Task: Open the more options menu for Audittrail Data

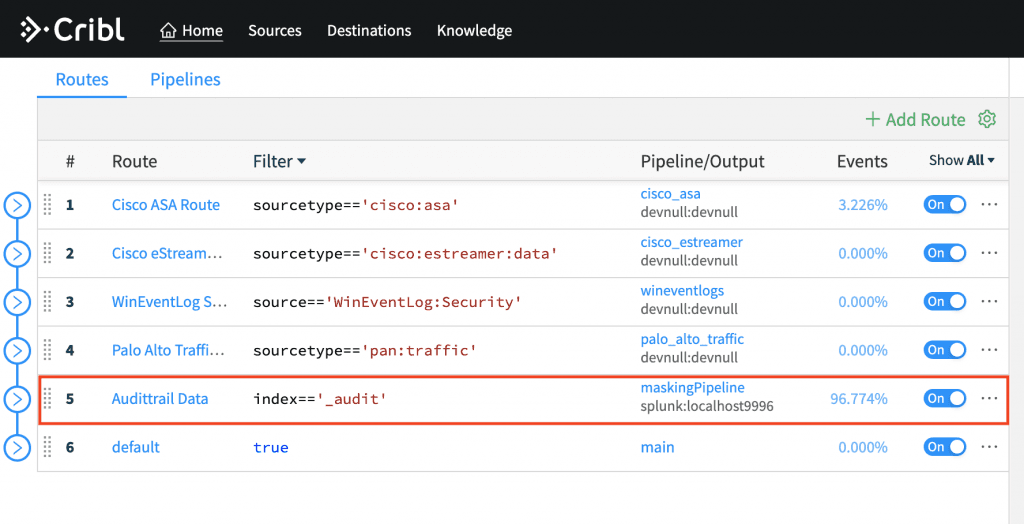Action: (x=989, y=398)
